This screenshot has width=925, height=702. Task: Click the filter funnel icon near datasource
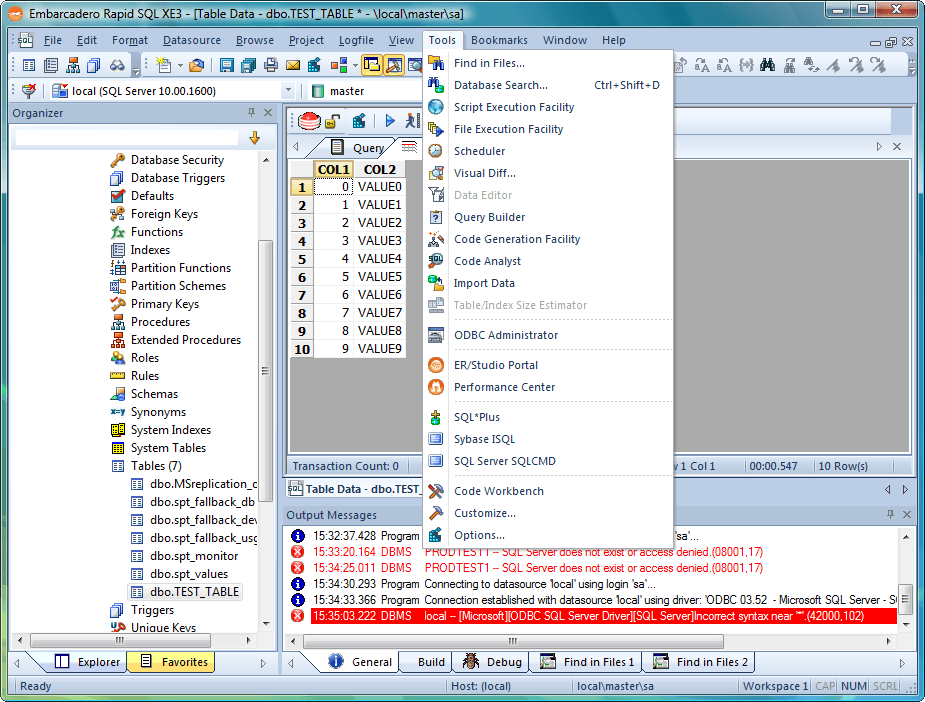point(29,90)
